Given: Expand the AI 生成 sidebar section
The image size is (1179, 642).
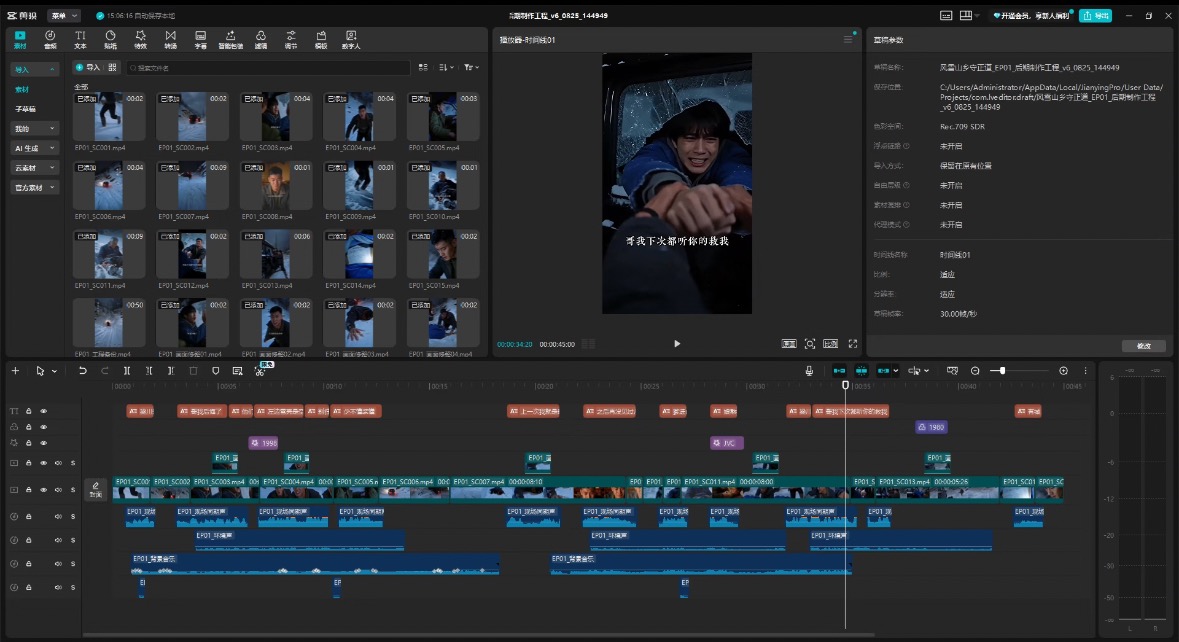Looking at the screenshot, I should click(x=34, y=148).
